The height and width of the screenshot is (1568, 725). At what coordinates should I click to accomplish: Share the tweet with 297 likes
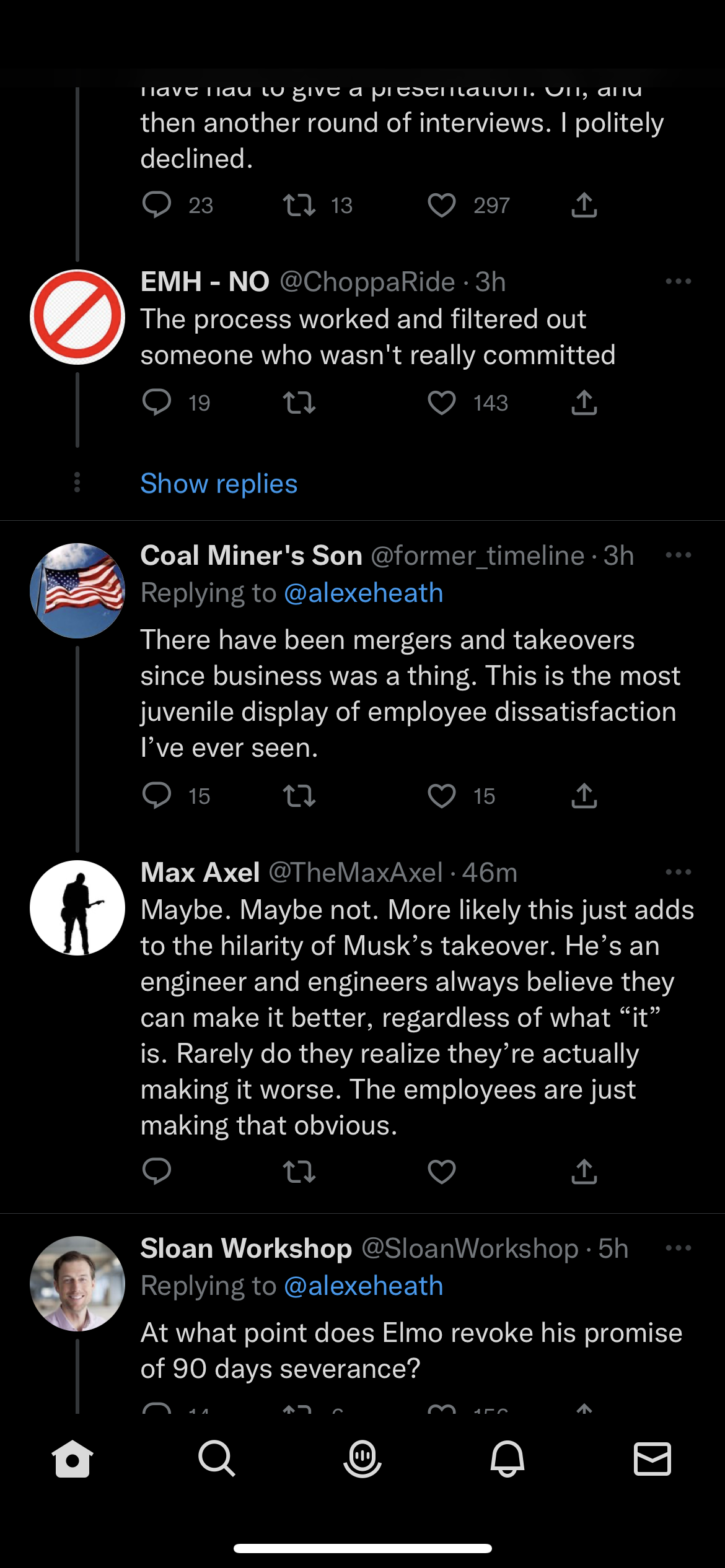point(584,205)
